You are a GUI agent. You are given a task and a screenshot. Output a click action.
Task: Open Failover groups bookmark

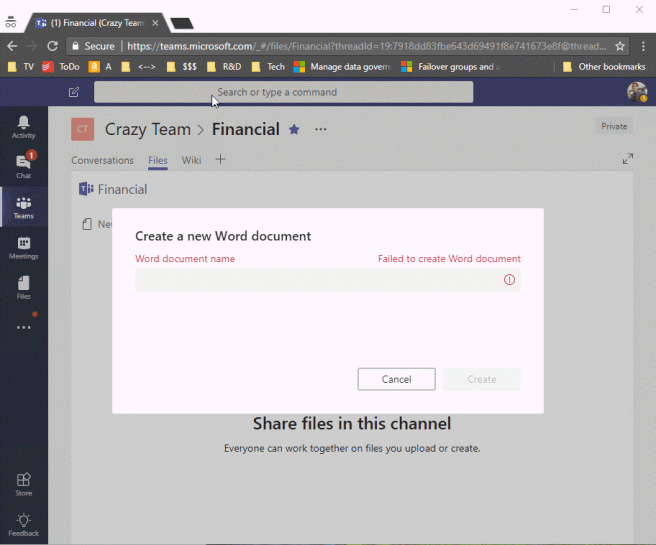pos(451,67)
